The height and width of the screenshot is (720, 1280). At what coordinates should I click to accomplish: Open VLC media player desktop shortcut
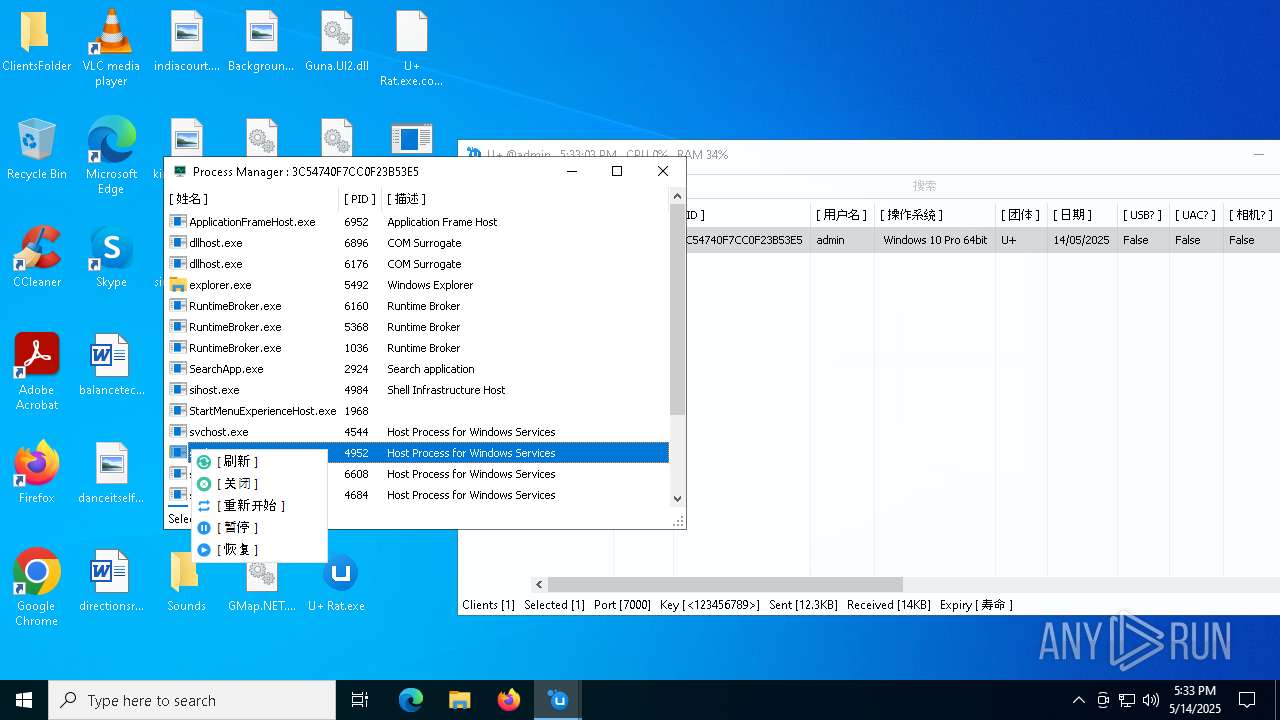click(111, 48)
